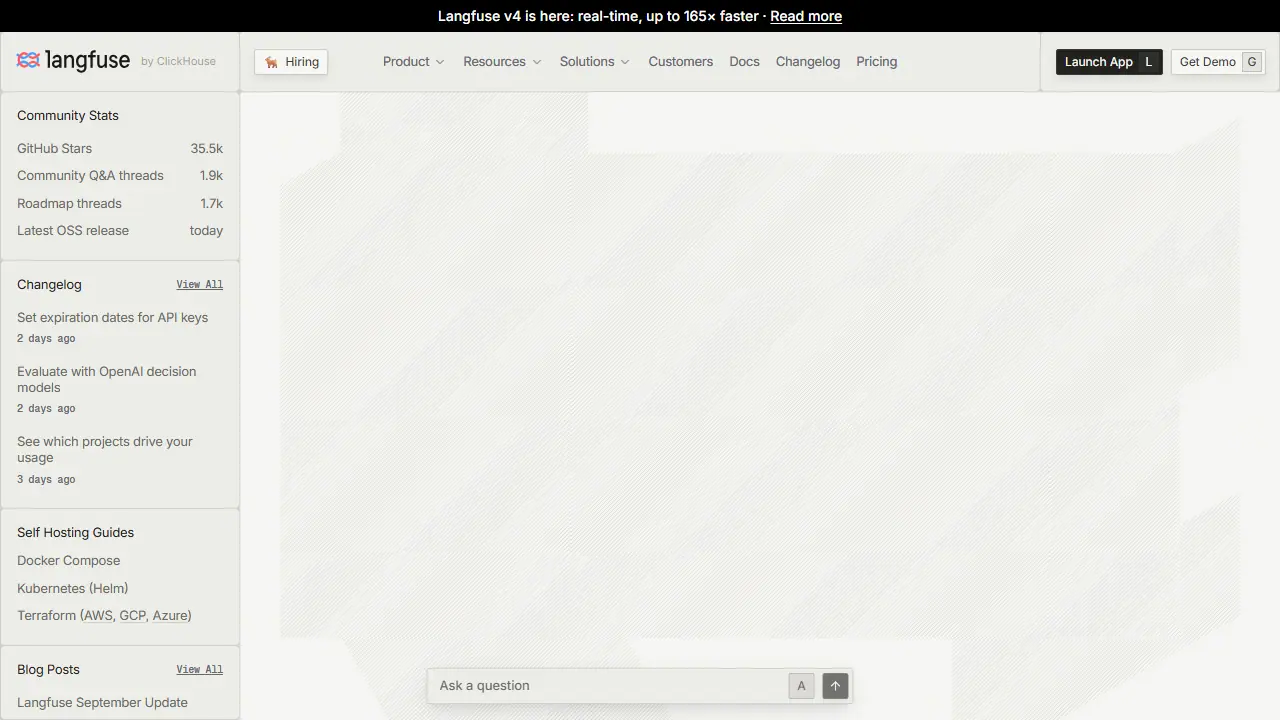
Task: View All changelog entries in sidebar
Action: tap(200, 285)
